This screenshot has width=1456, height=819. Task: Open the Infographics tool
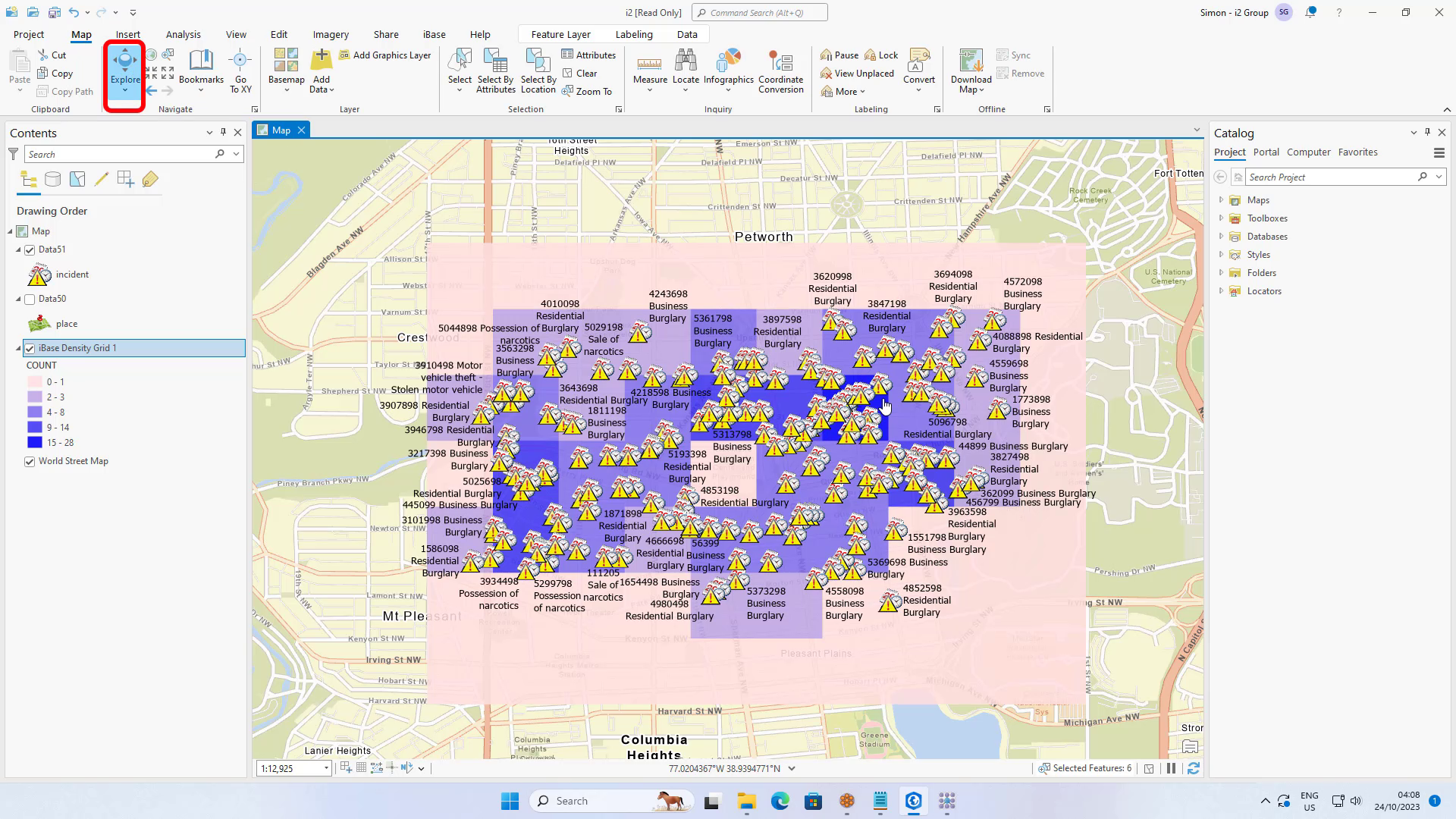tap(728, 68)
